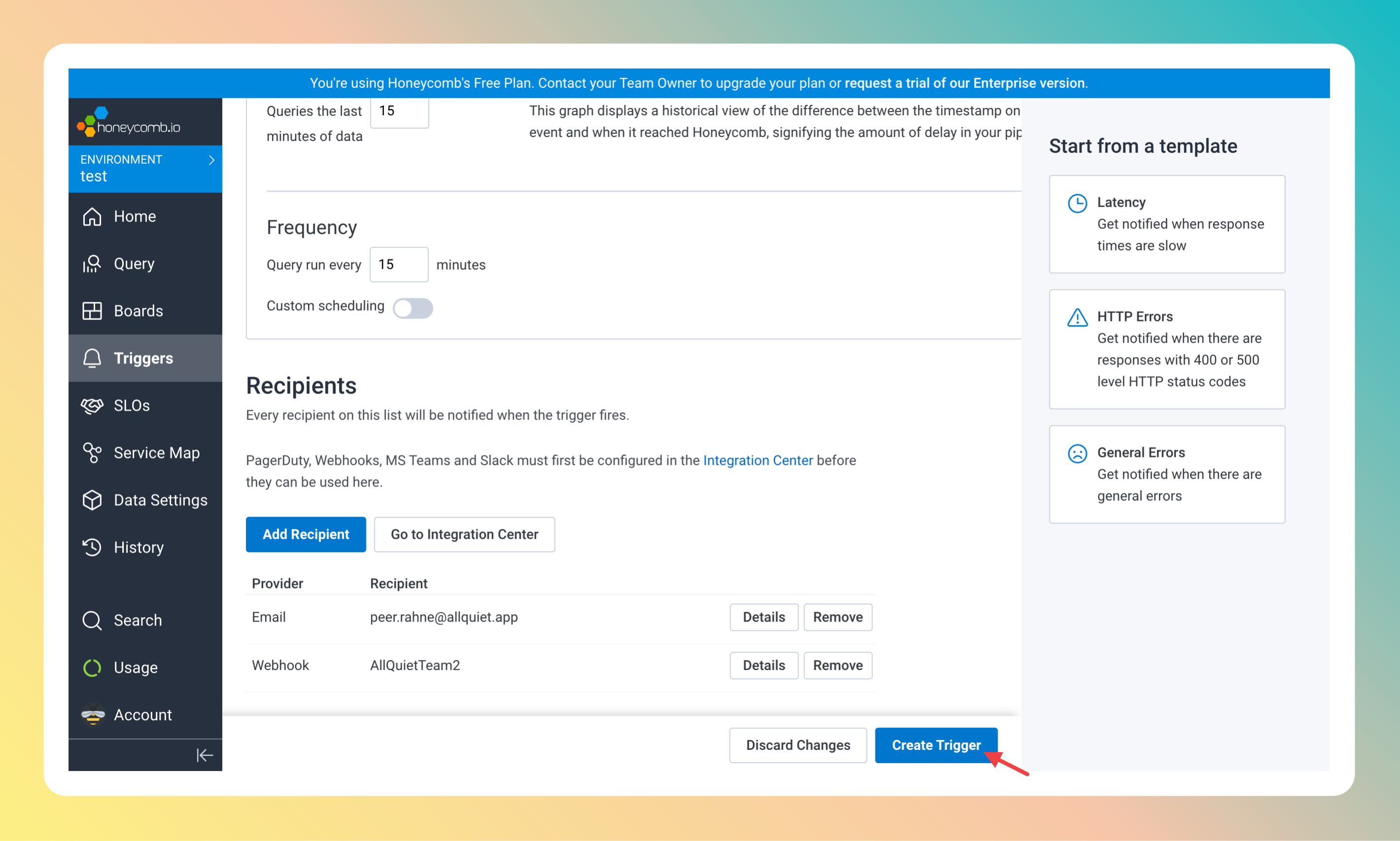
Task: Remove the AllQuietTeam2 webhook recipient
Action: click(x=838, y=666)
